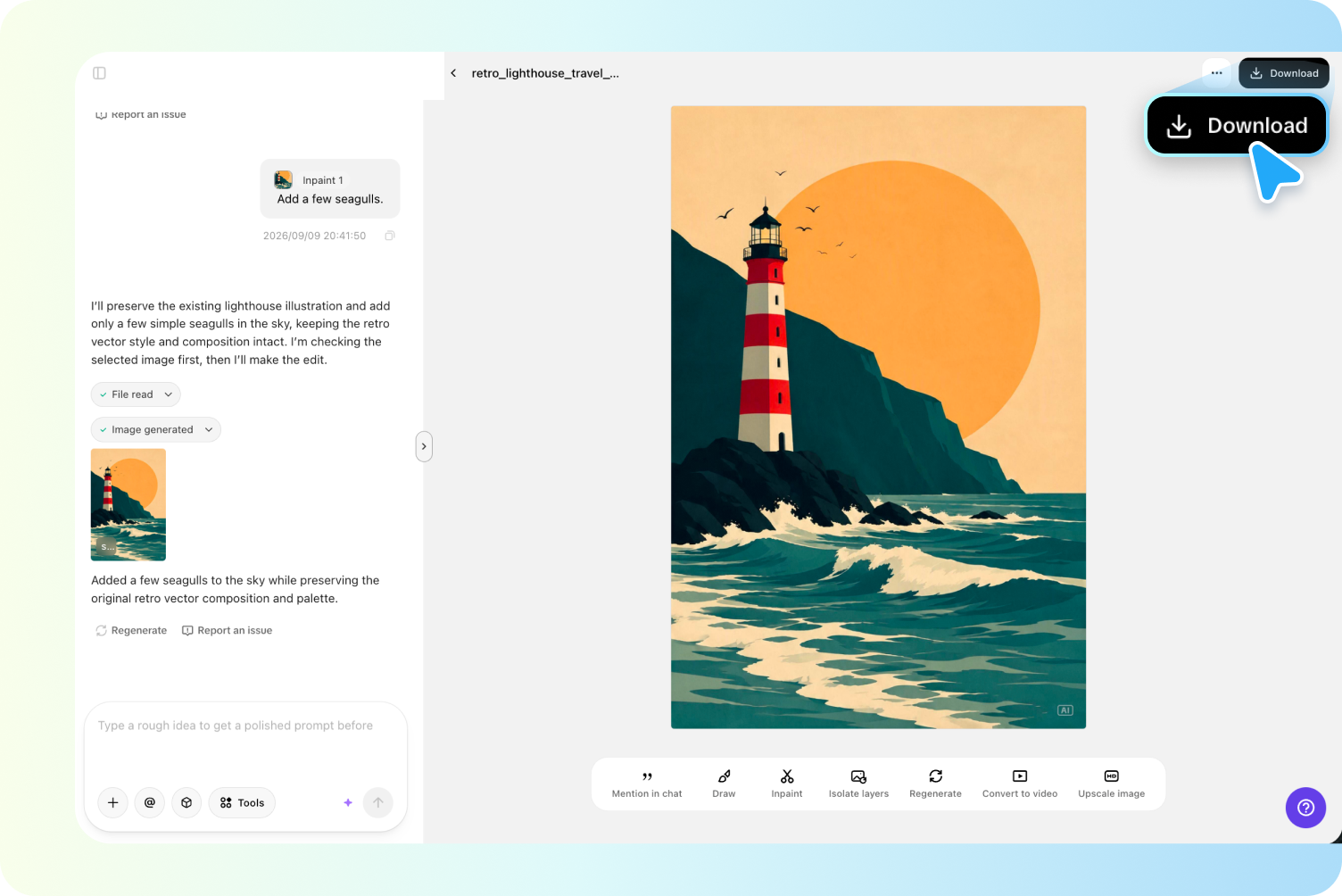Viewport: 1342px width, 896px height.
Task: Open the generated lighthouse thumbnail in chat
Action: tap(128, 504)
